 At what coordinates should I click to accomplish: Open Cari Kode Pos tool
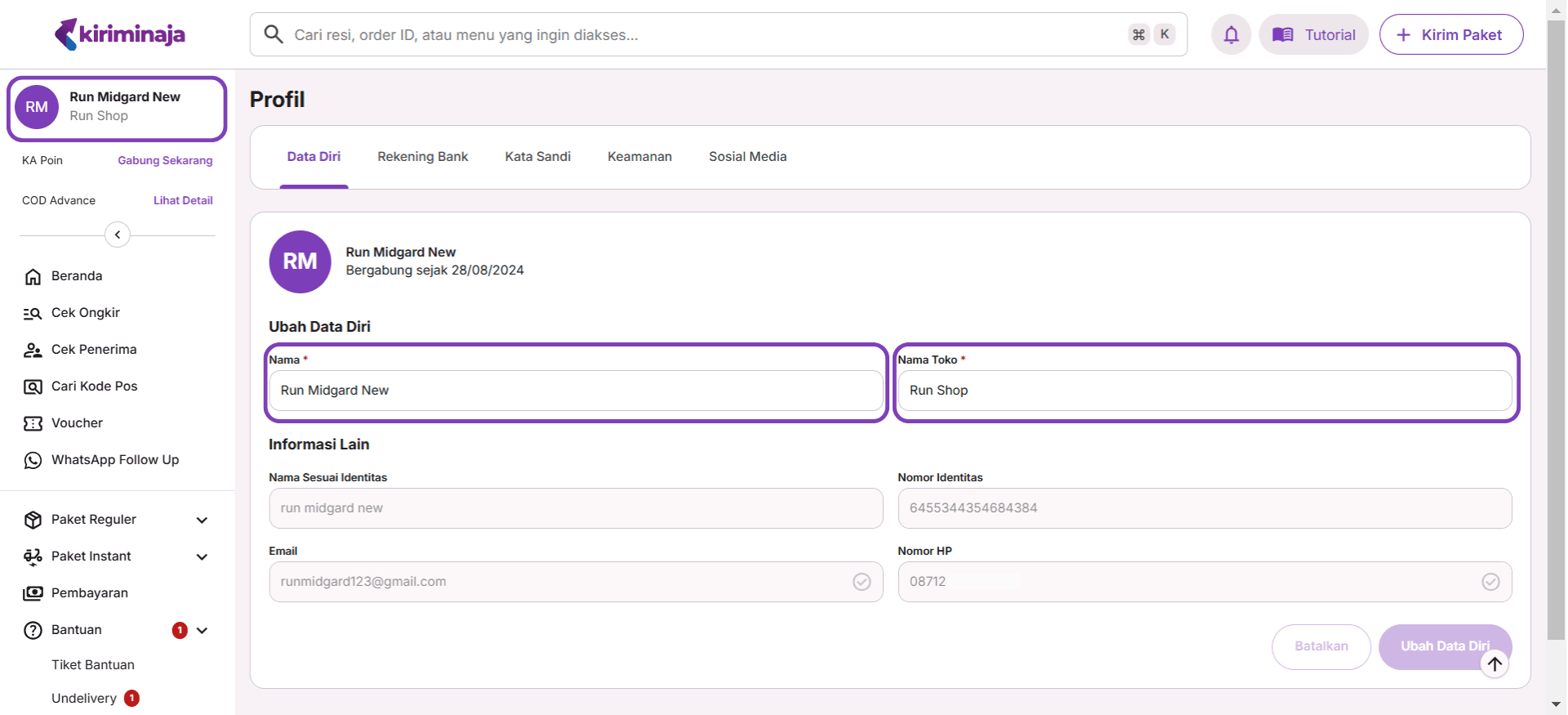click(94, 387)
